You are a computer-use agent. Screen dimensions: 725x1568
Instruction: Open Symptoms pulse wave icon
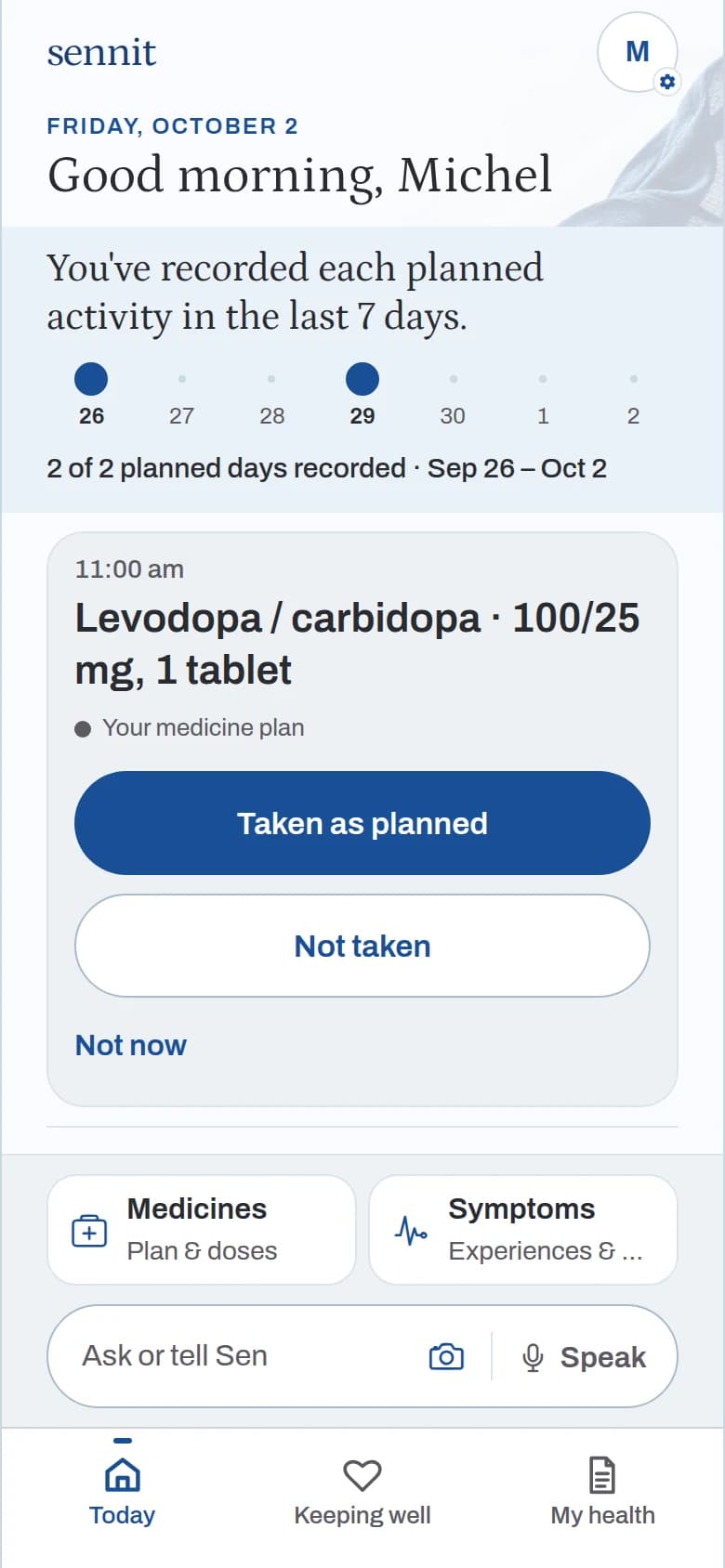pyautogui.click(x=411, y=1231)
